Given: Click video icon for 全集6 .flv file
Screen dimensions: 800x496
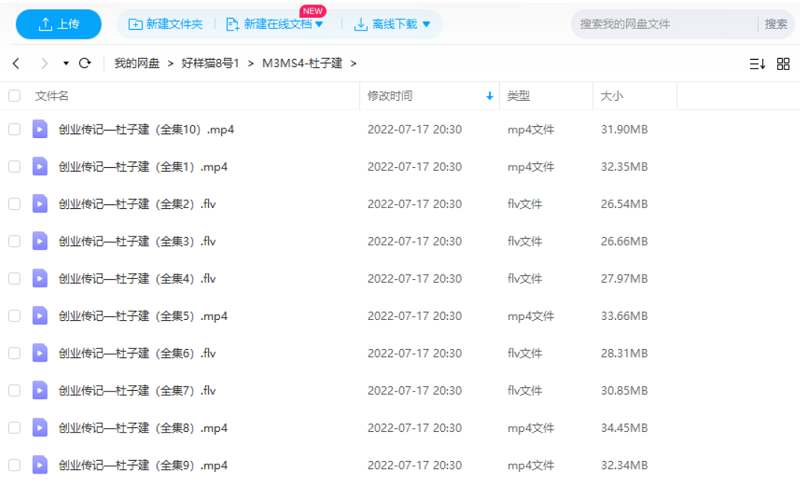Looking at the screenshot, I should coord(40,352).
